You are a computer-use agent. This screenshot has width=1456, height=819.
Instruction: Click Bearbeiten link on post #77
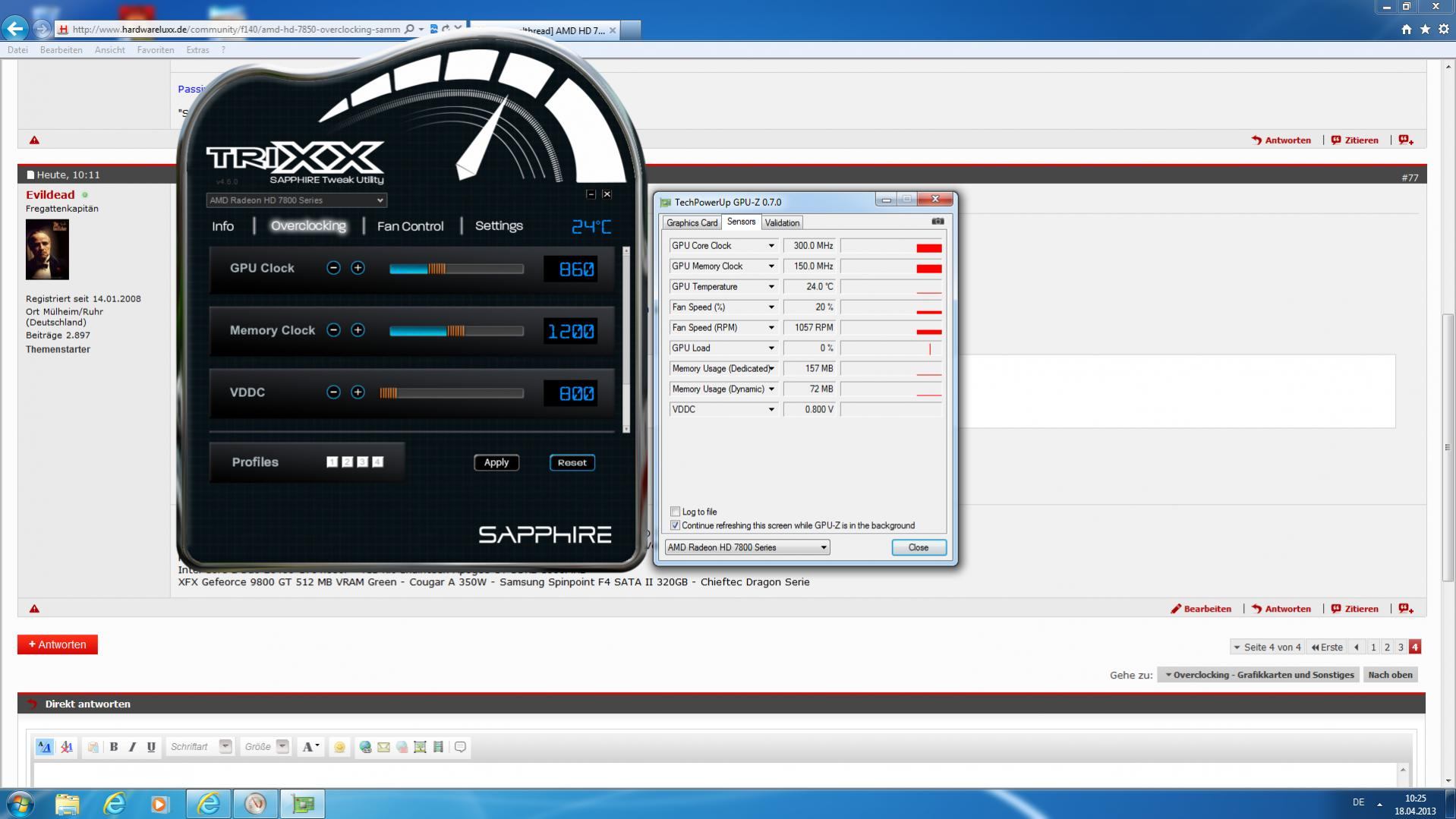point(1202,609)
